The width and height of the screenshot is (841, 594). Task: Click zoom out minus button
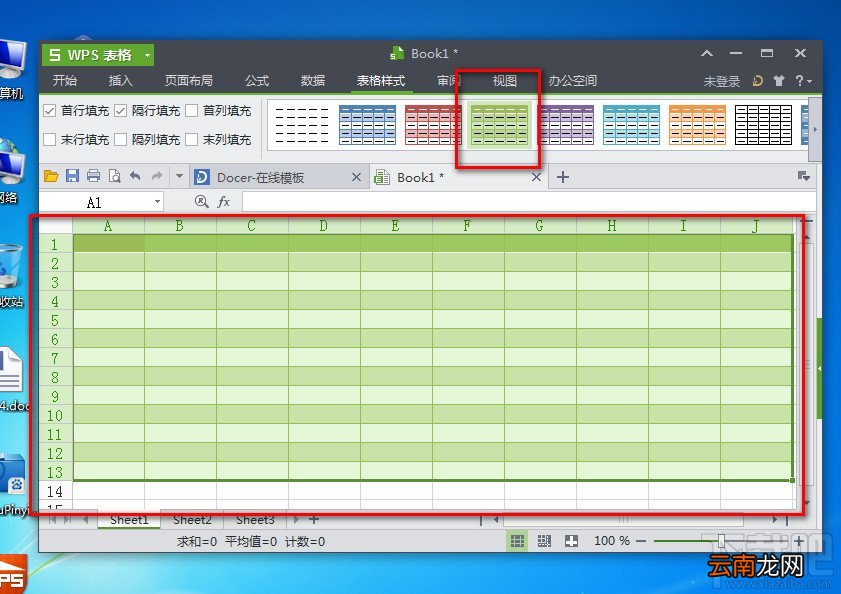641,541
